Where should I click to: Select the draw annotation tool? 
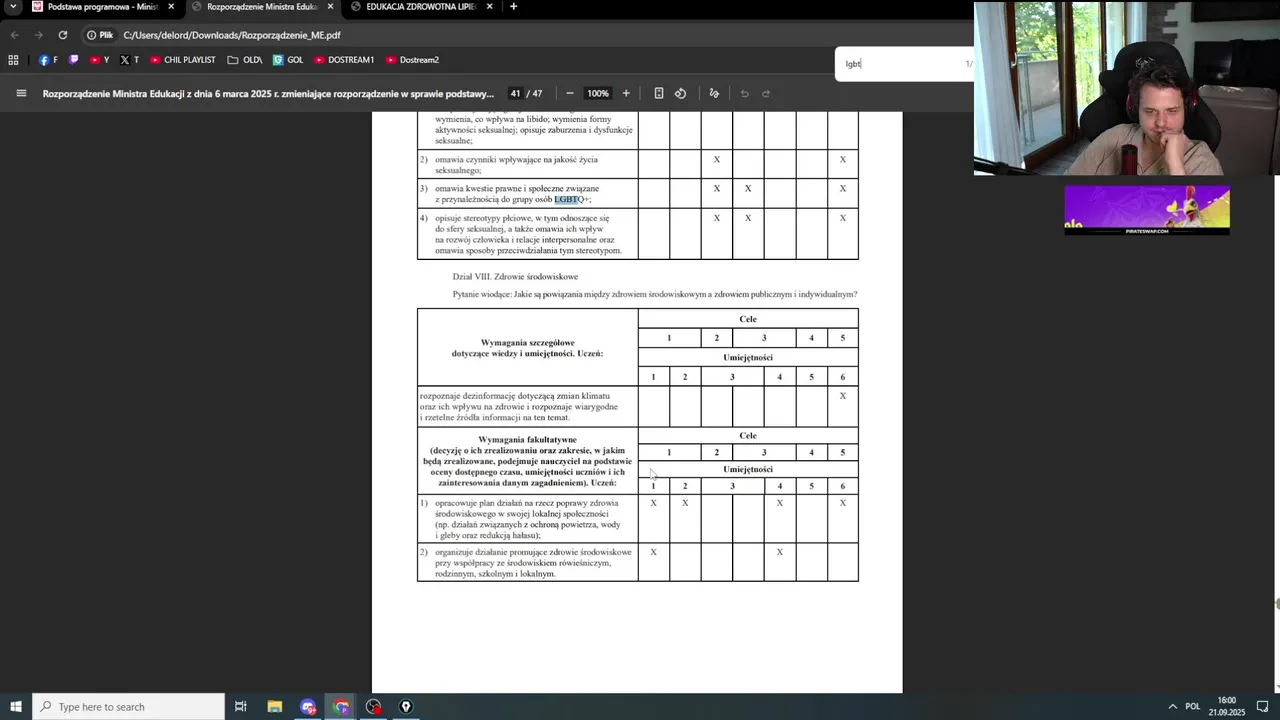pyautogui.click(x=714, y=93)
